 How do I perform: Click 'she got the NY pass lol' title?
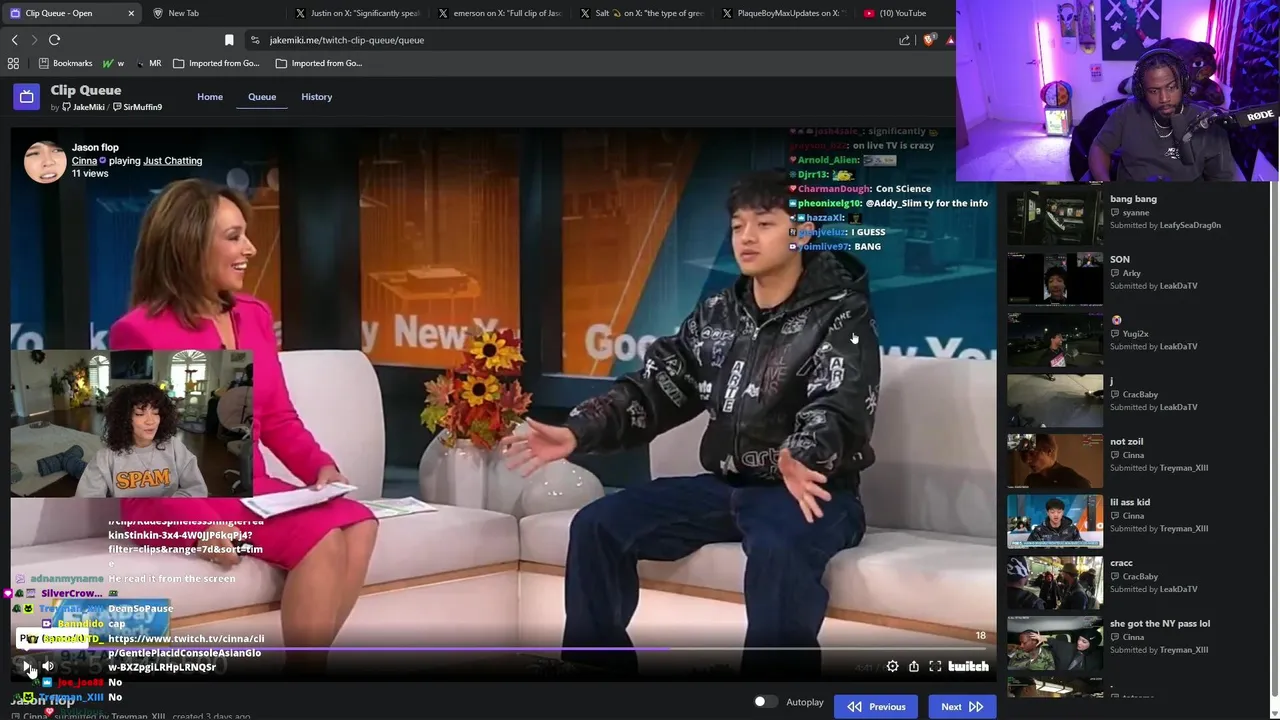[1160, 623]
